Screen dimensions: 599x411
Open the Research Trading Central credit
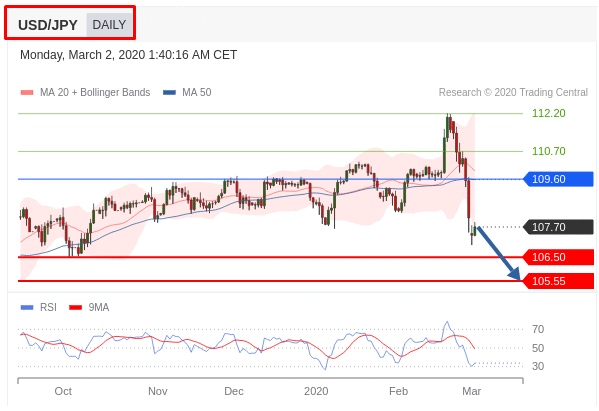point(513,92)
